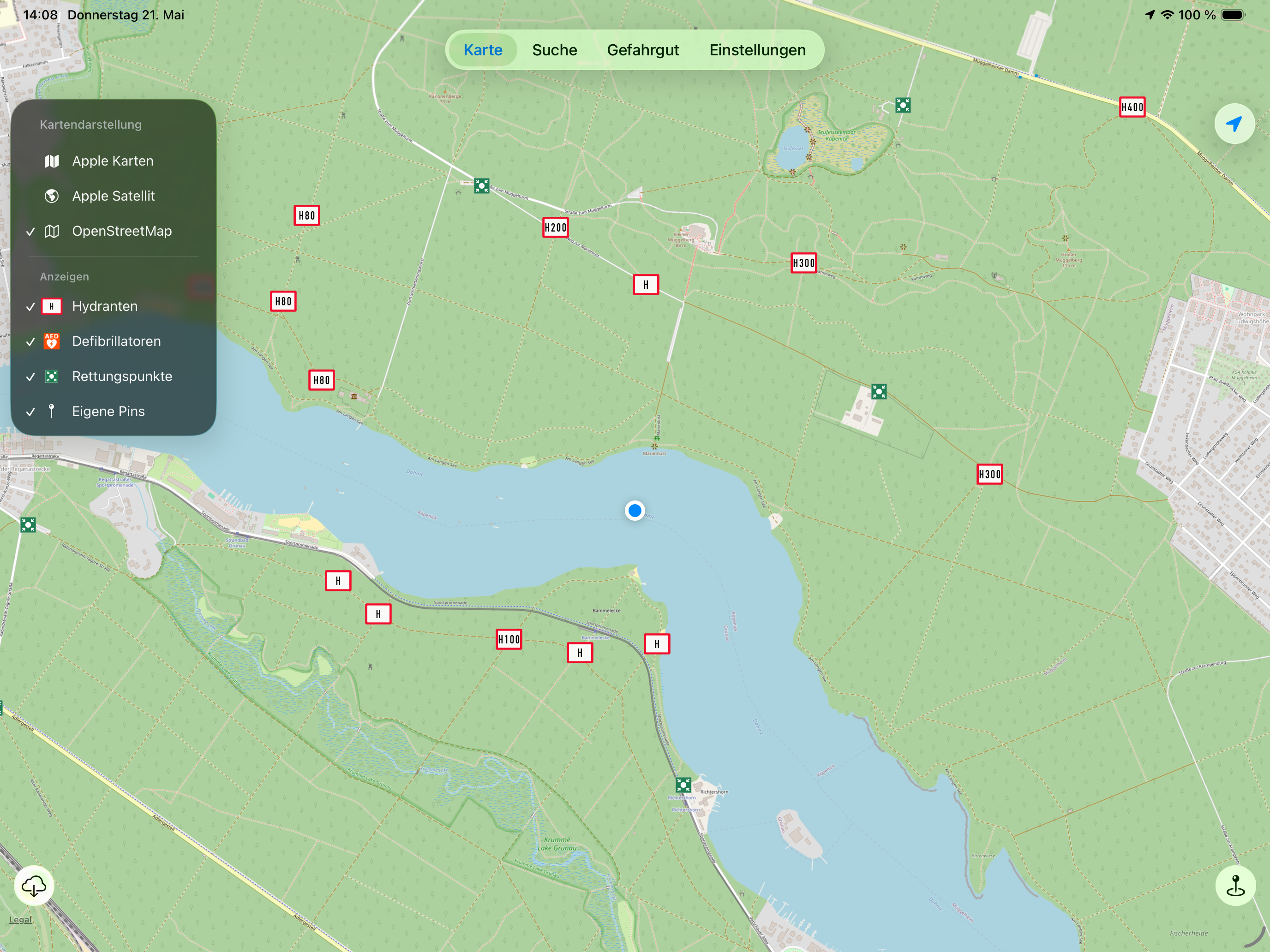Select rescue point by the forest clearing
The width and height of the screenshot is (1270, 952).
pyautogui.click(x=879, y=391)
